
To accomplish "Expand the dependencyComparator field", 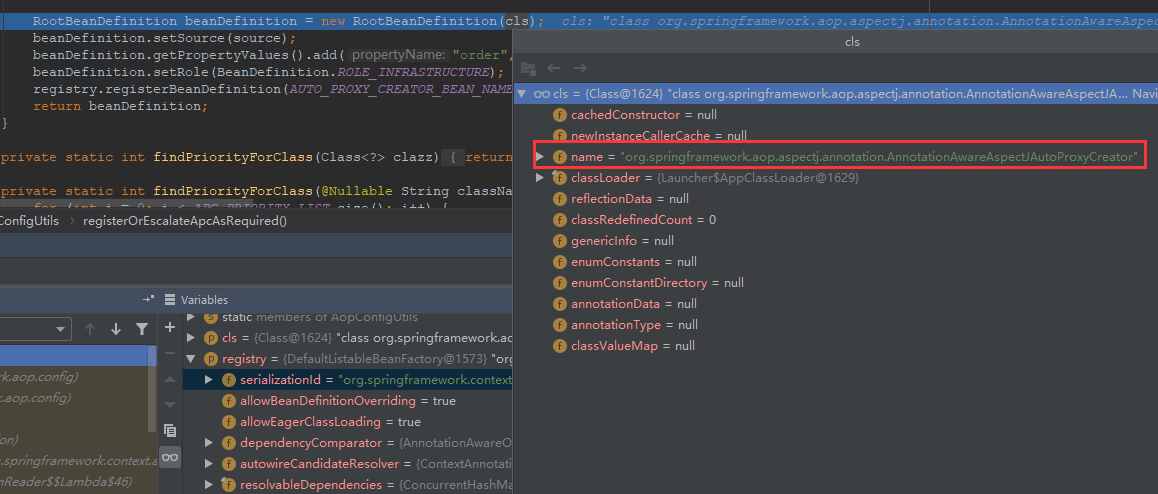I will click(x=208, y=443).
